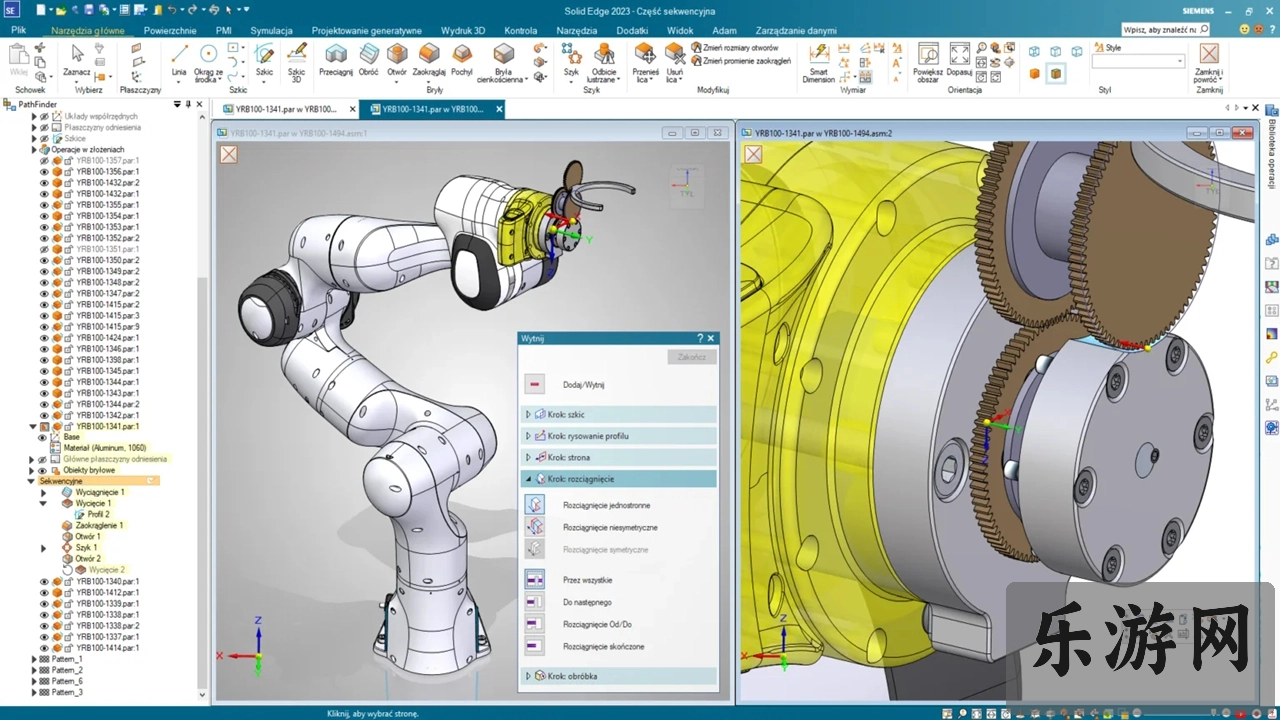Choose the Do następnego extent icon
The width and height of the screenshot is (1280, 720).
point(535,602)
